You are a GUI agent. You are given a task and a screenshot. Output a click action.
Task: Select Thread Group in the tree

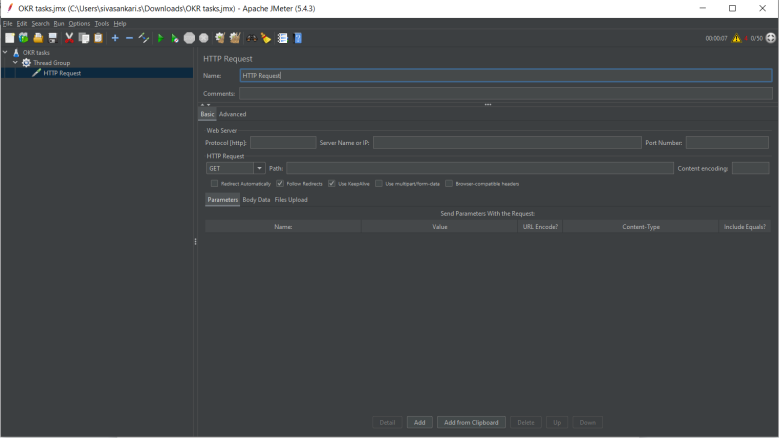tap(52, 63)
